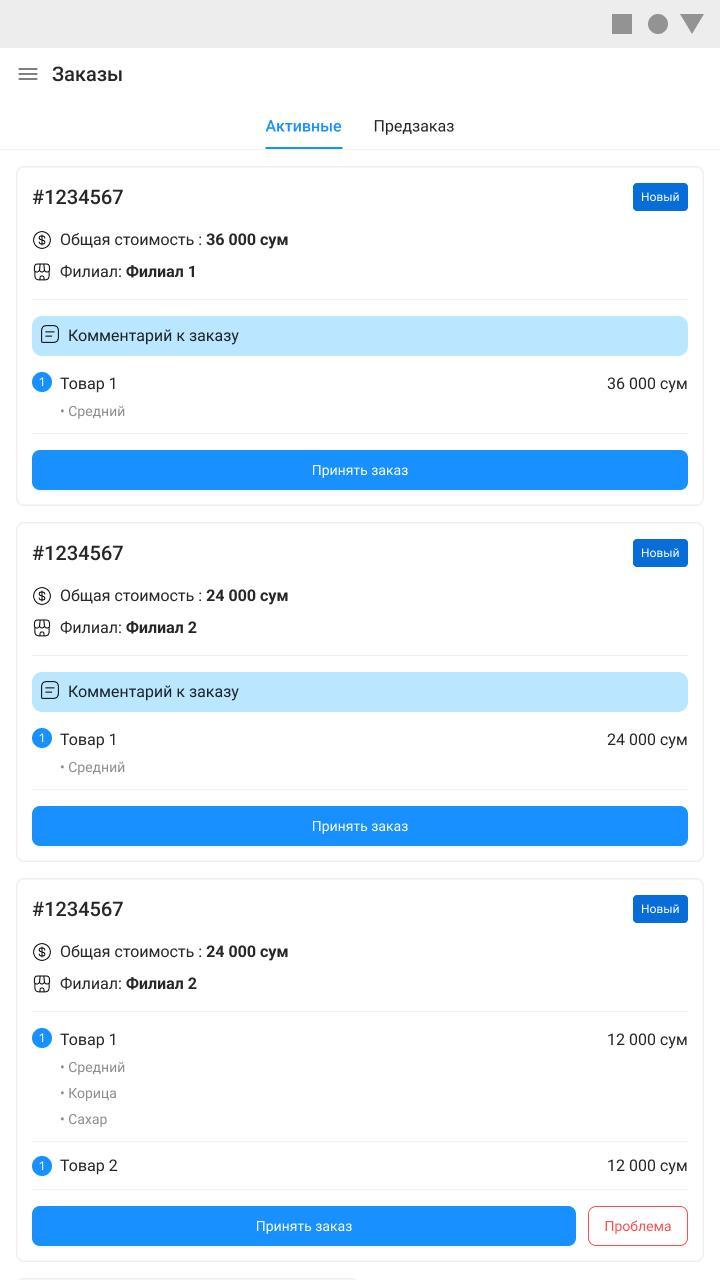Click the Новый status badge on the first order
The image size is (720, 1280).
coord(660,197)
